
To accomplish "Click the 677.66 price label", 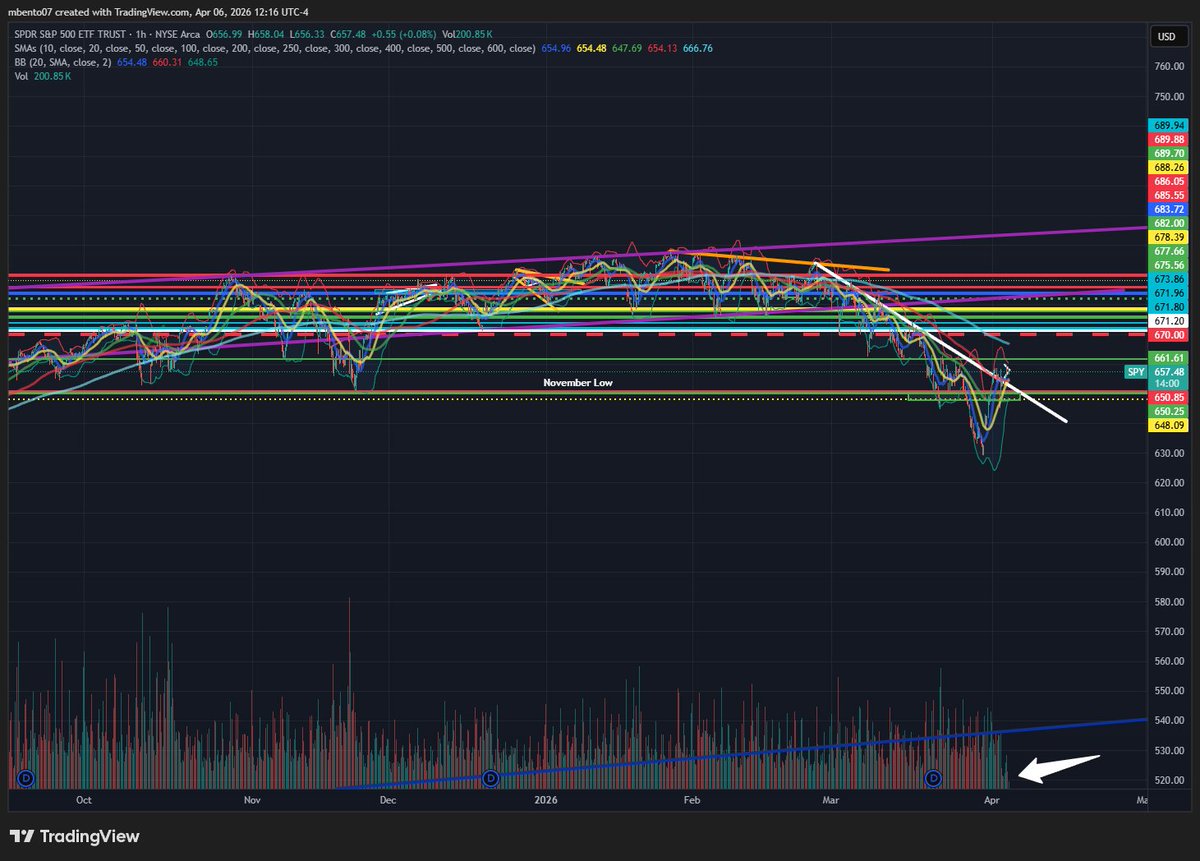I will 1169,251.
